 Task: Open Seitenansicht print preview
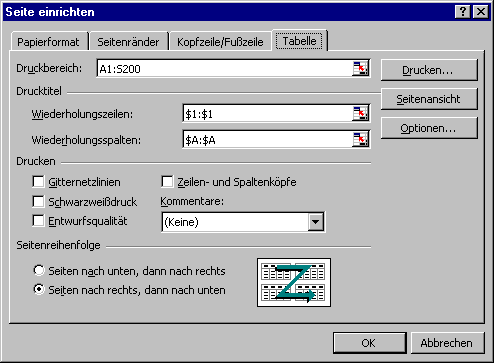coord(429,99)
